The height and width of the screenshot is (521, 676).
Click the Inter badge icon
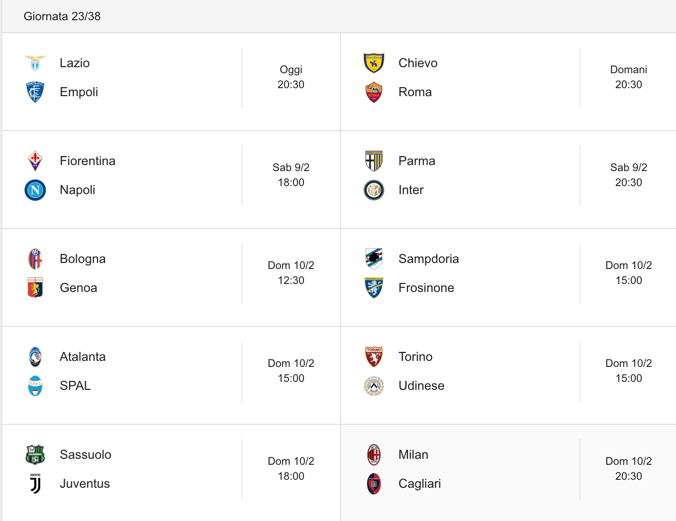click(x=374, y=190)
